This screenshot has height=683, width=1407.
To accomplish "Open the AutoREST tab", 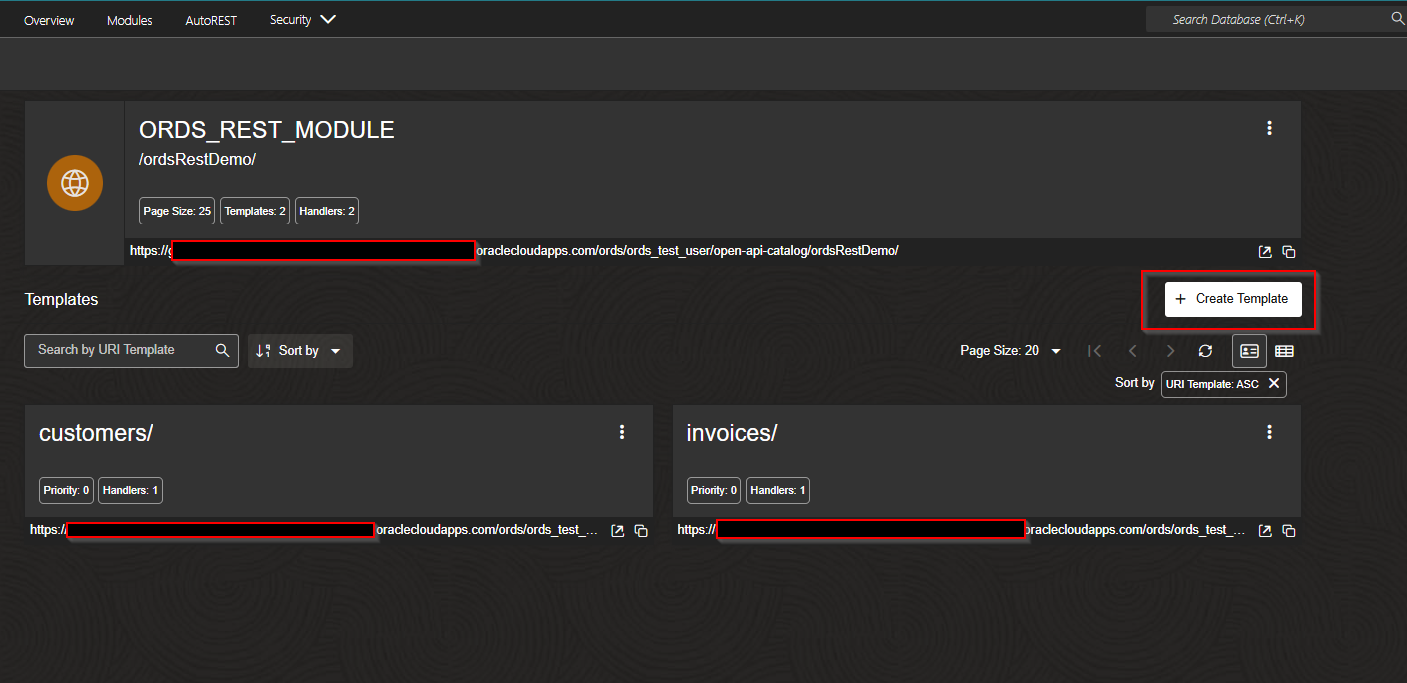I will (211, 18).
